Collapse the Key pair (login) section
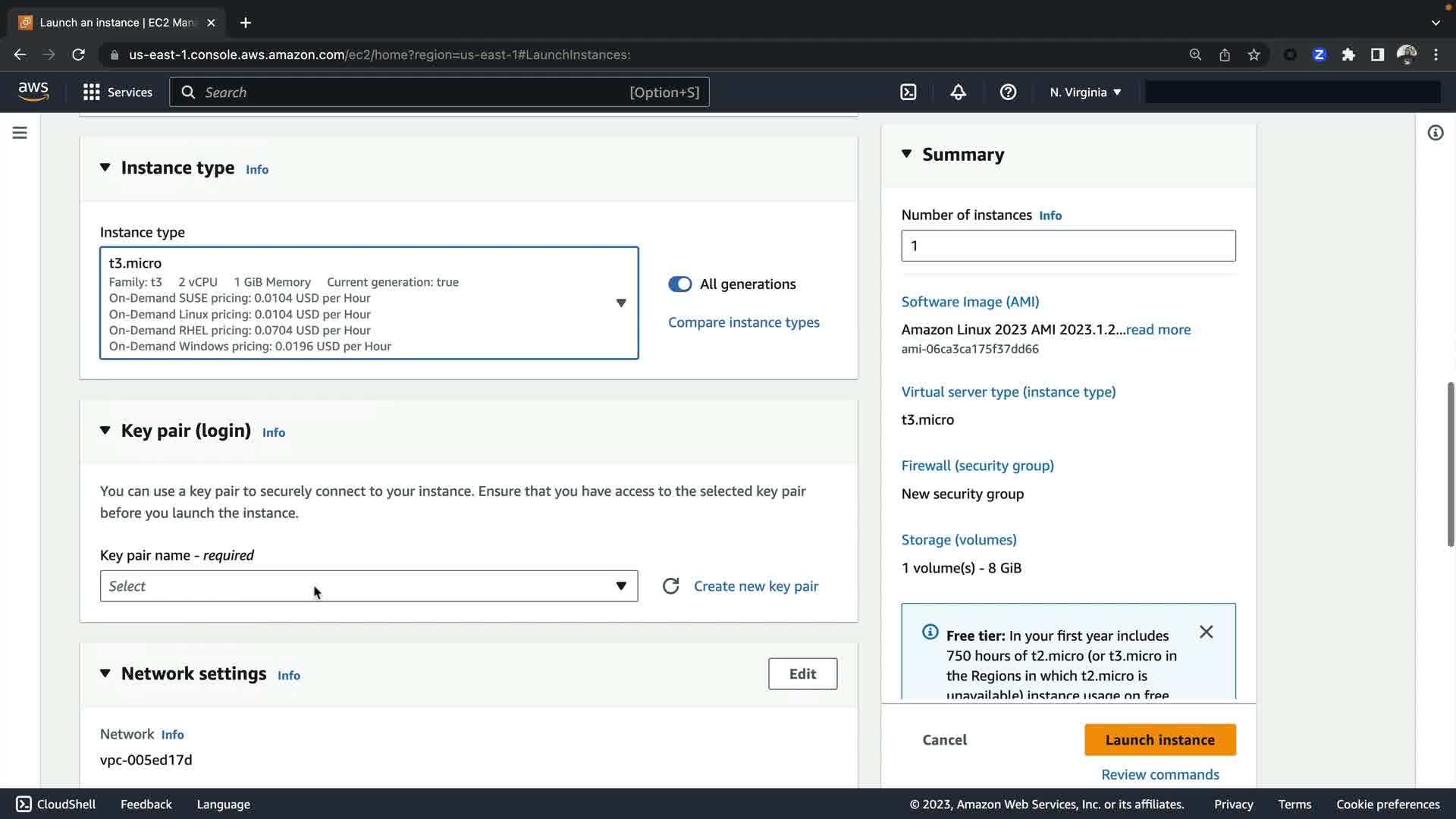Viewport: 1456px width, 819px height. point(105,431)
